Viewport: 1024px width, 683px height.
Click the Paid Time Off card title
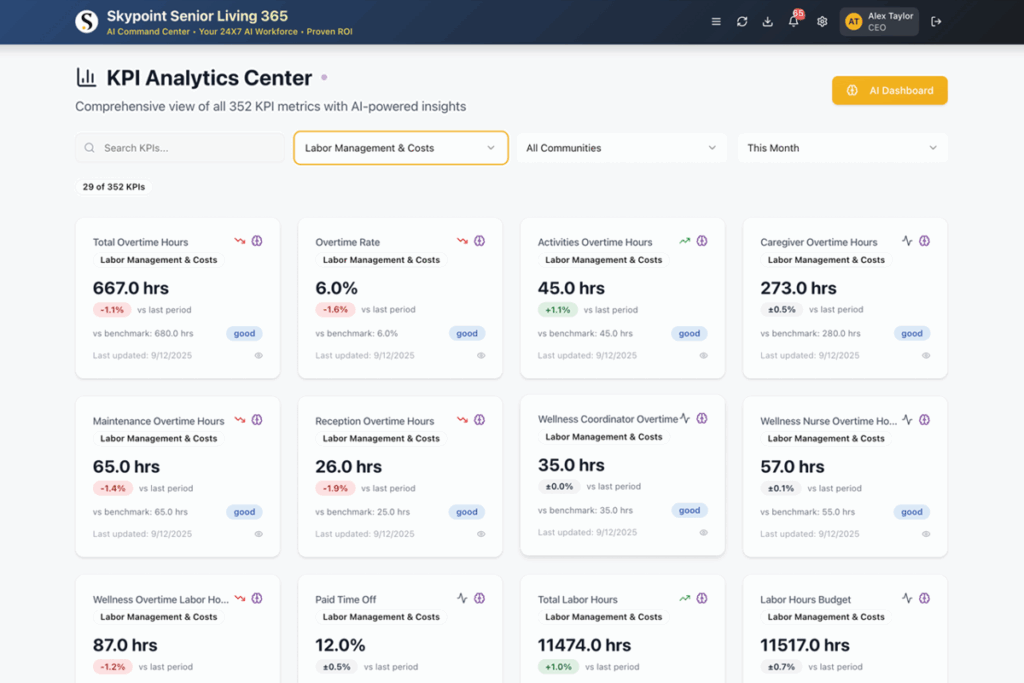coord(345,599)
